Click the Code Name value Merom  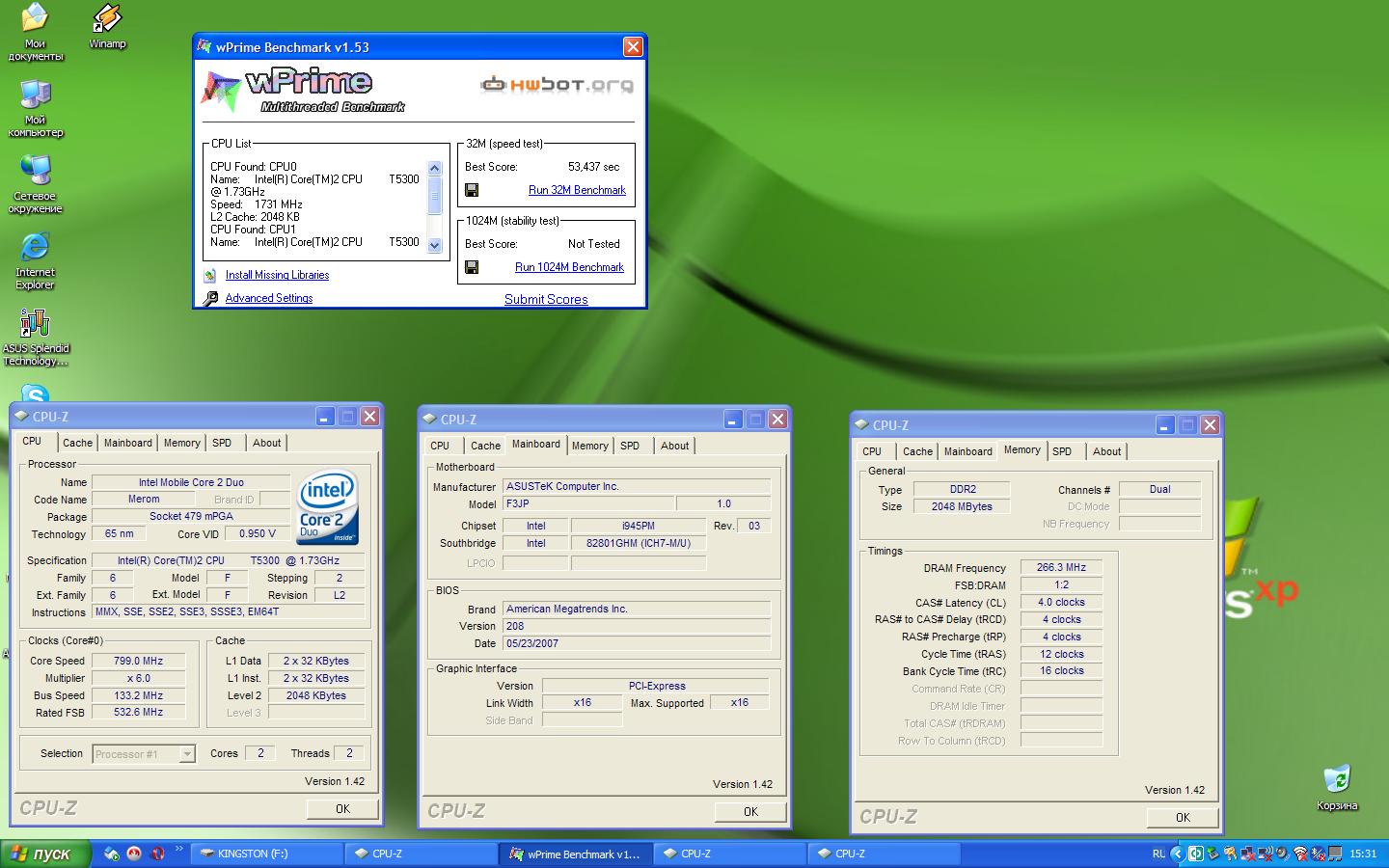(x=144, y=499)
